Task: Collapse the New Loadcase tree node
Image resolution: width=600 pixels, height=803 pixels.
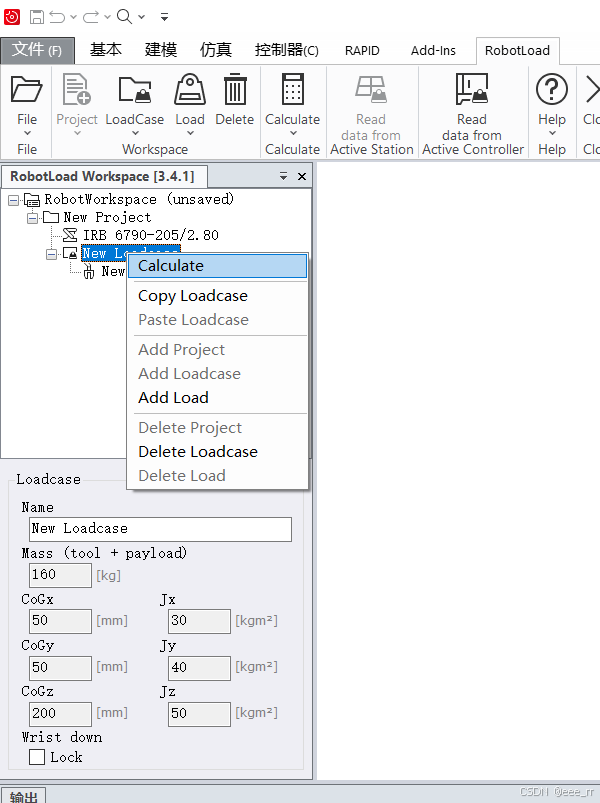Action: pyautogui.click(x=51, y=254)
